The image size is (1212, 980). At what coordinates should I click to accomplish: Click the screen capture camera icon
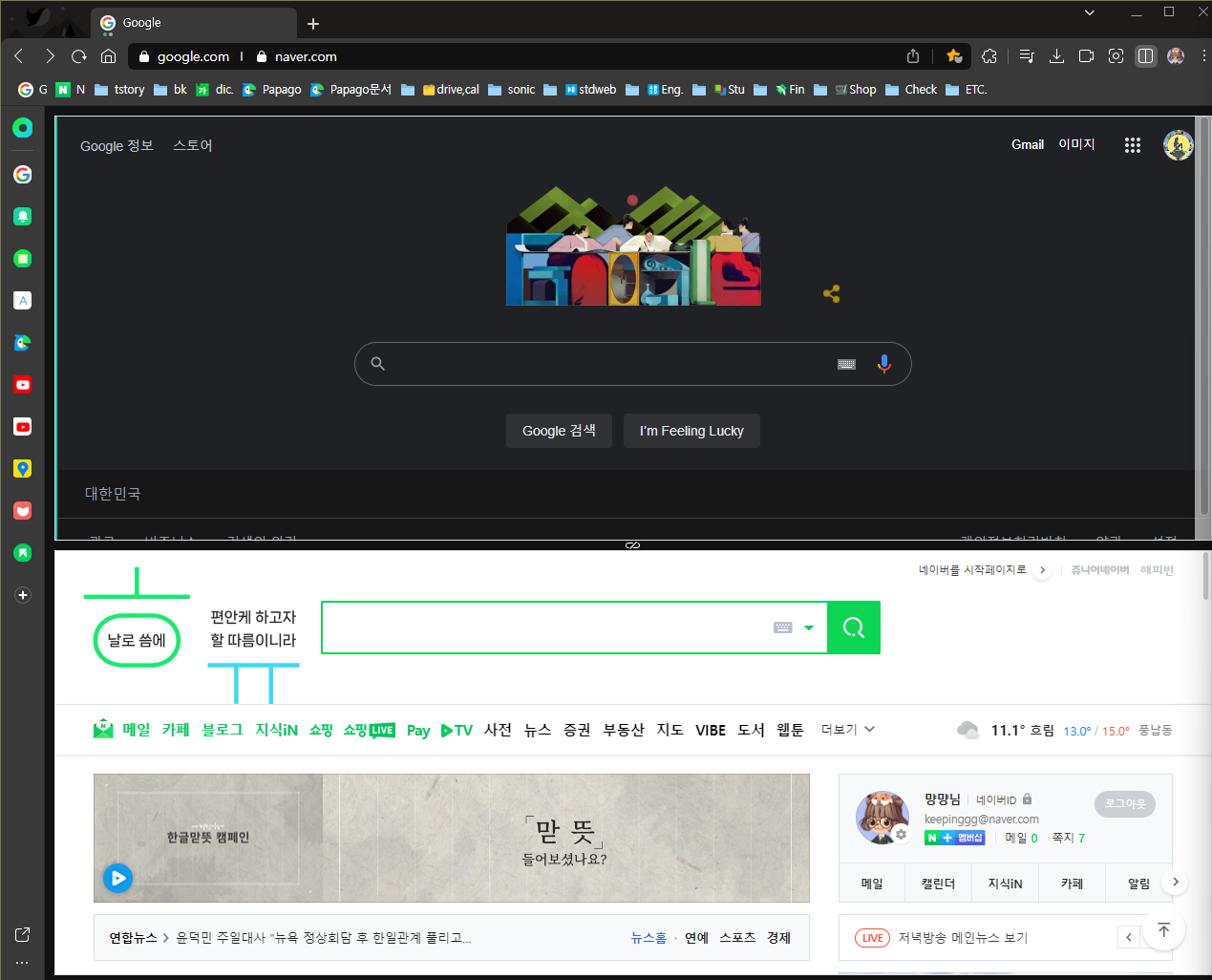(1116, 56)
